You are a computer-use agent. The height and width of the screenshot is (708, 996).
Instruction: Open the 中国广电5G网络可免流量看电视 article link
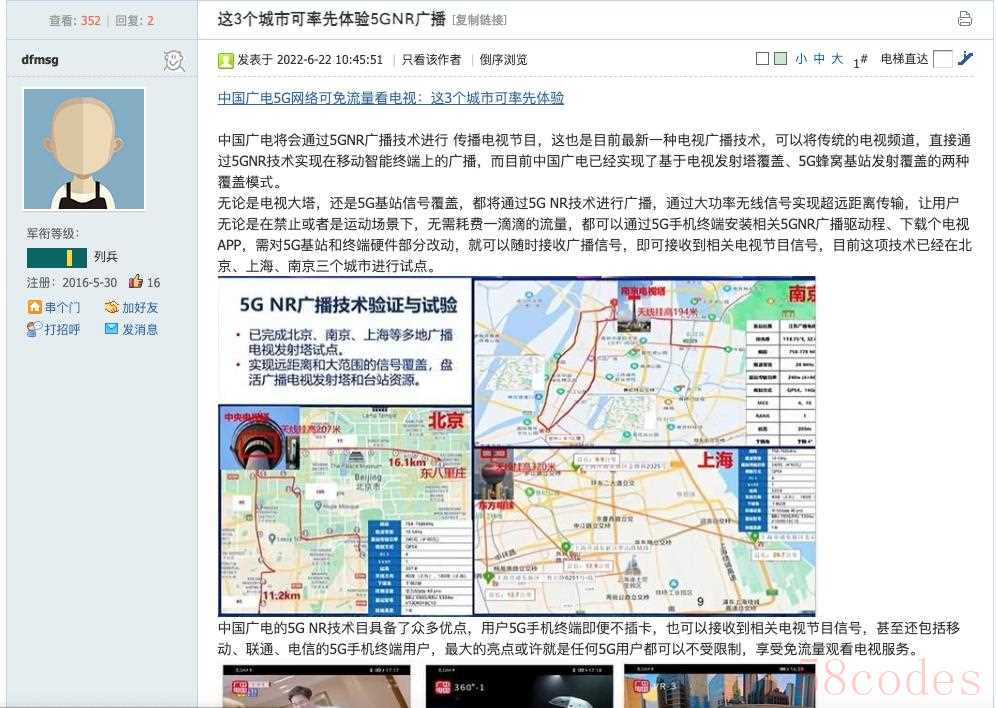click(391, 98)
